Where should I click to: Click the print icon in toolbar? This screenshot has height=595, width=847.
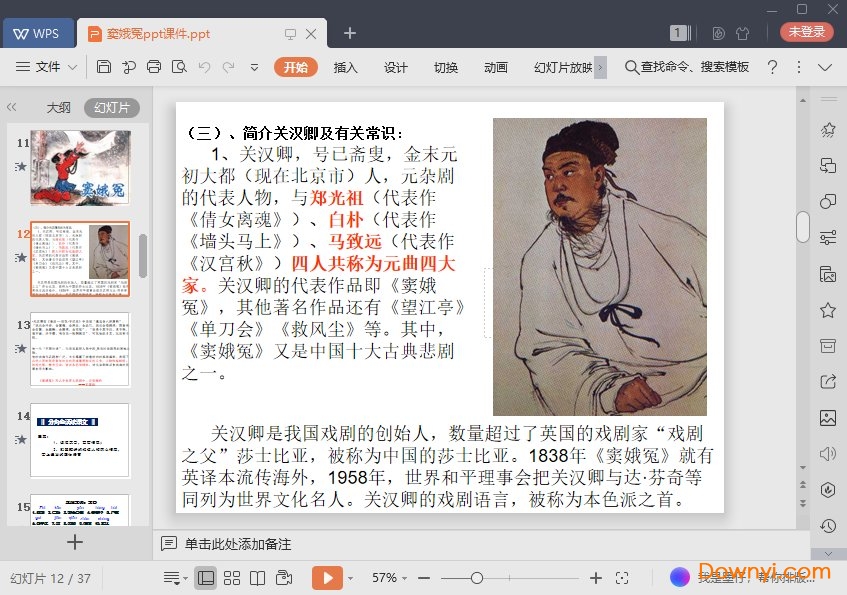[x=153, y=67]
